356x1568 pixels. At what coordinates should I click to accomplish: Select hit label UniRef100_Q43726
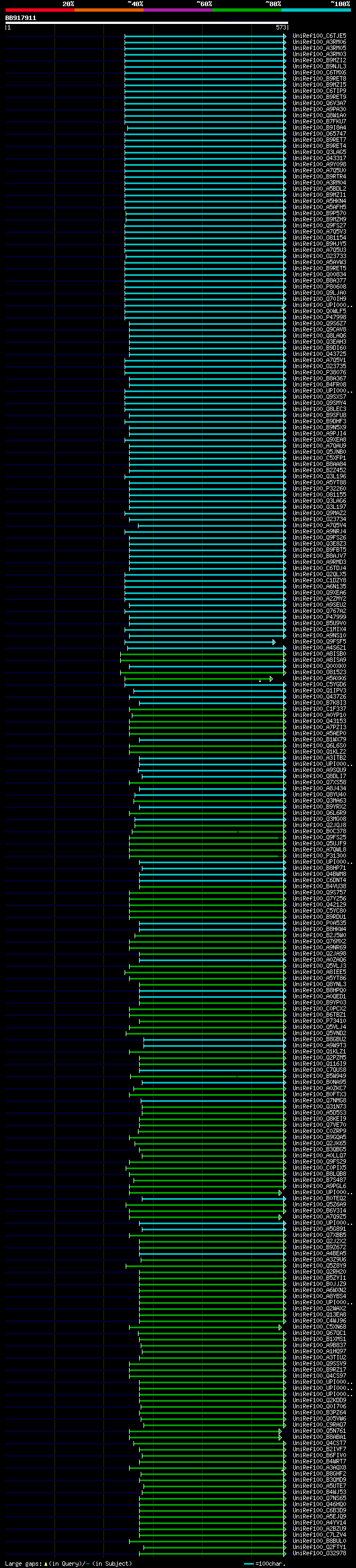pos(319,696)
